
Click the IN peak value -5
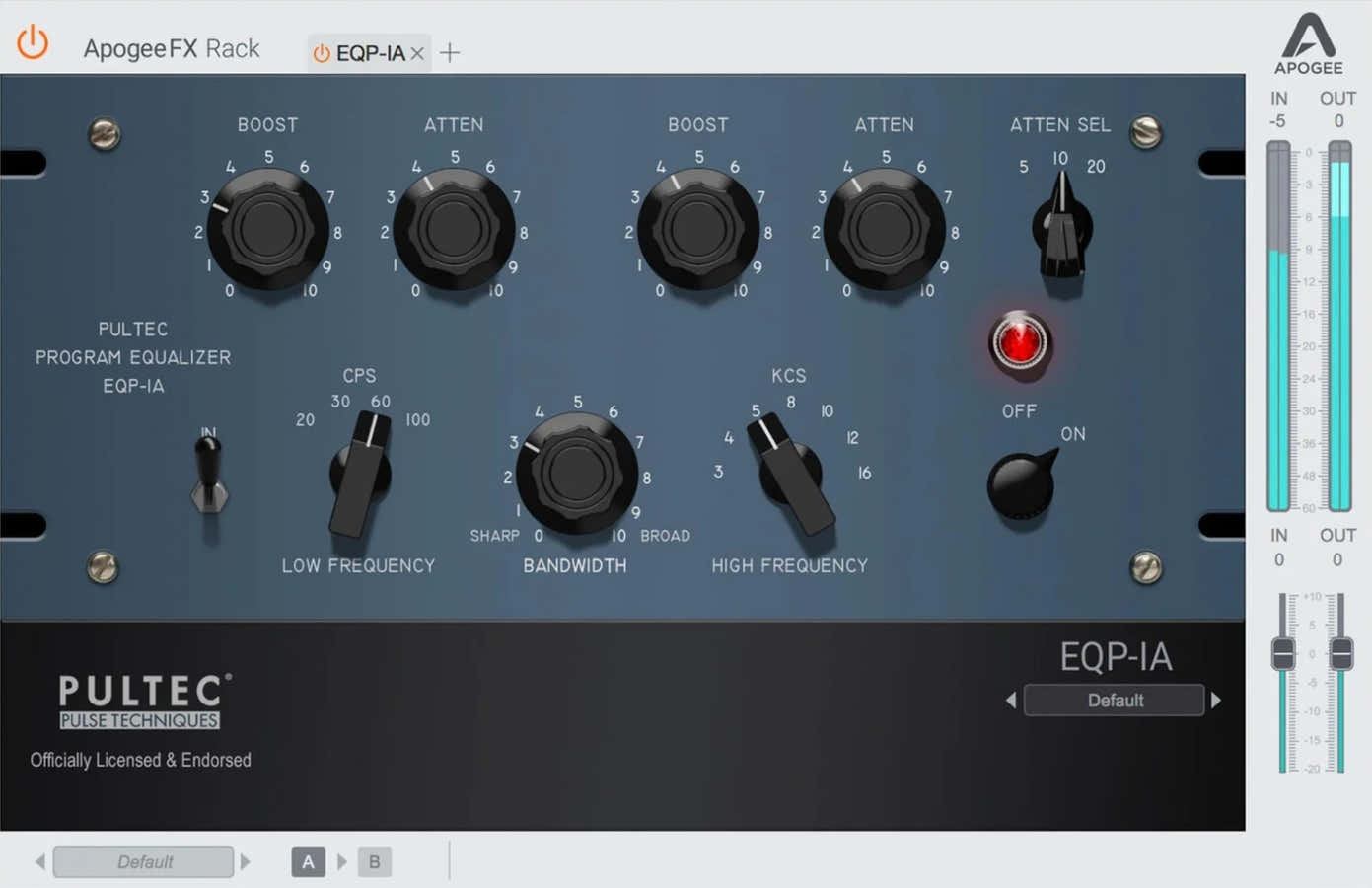coord(1277,121)
